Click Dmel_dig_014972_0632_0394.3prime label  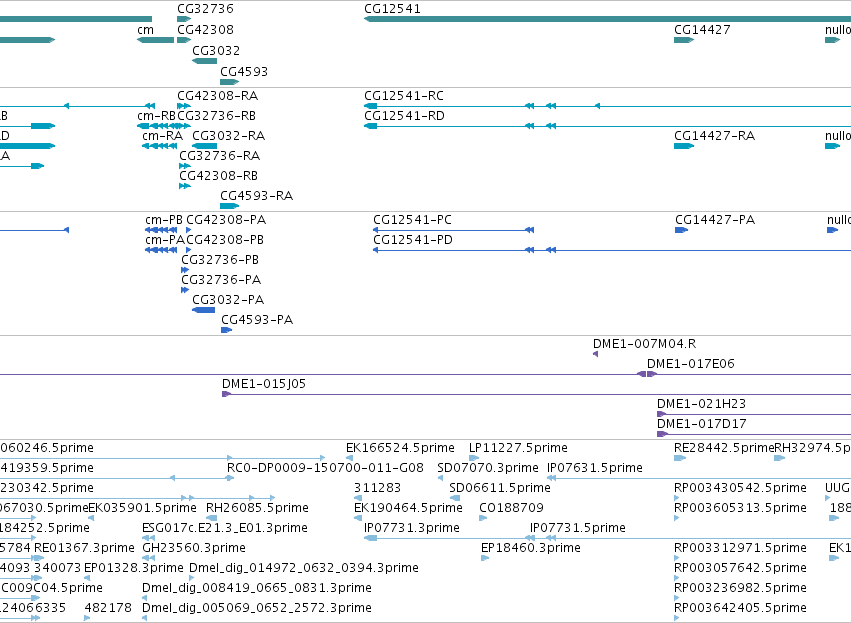coord(304,568)
